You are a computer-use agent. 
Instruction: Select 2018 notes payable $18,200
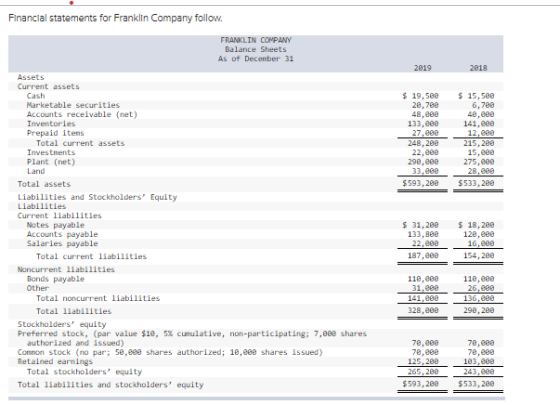point(476,225)
